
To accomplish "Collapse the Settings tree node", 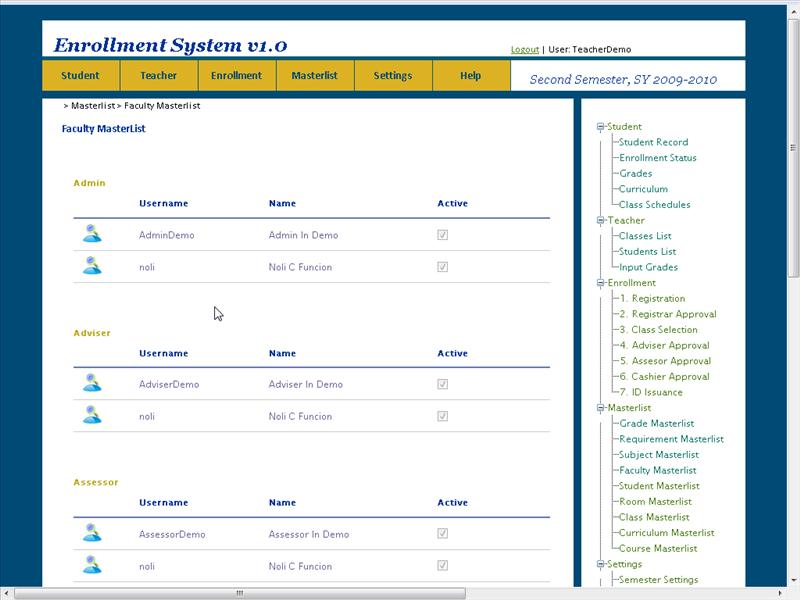I will pyautogui.click(x=601, y=564).
